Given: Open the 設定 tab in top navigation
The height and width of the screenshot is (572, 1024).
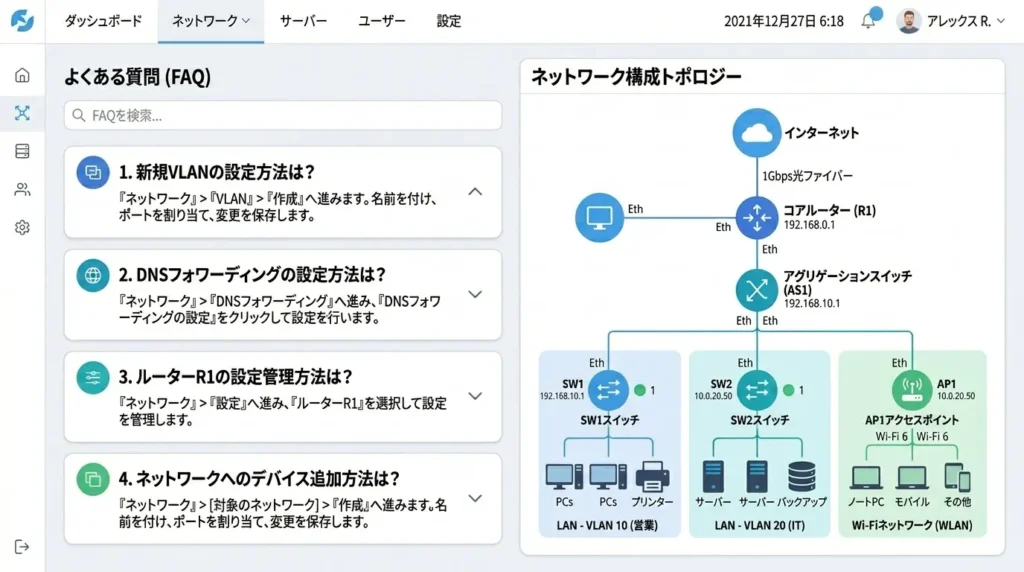Looking at the screenshot, I should [x=449, y=21].
